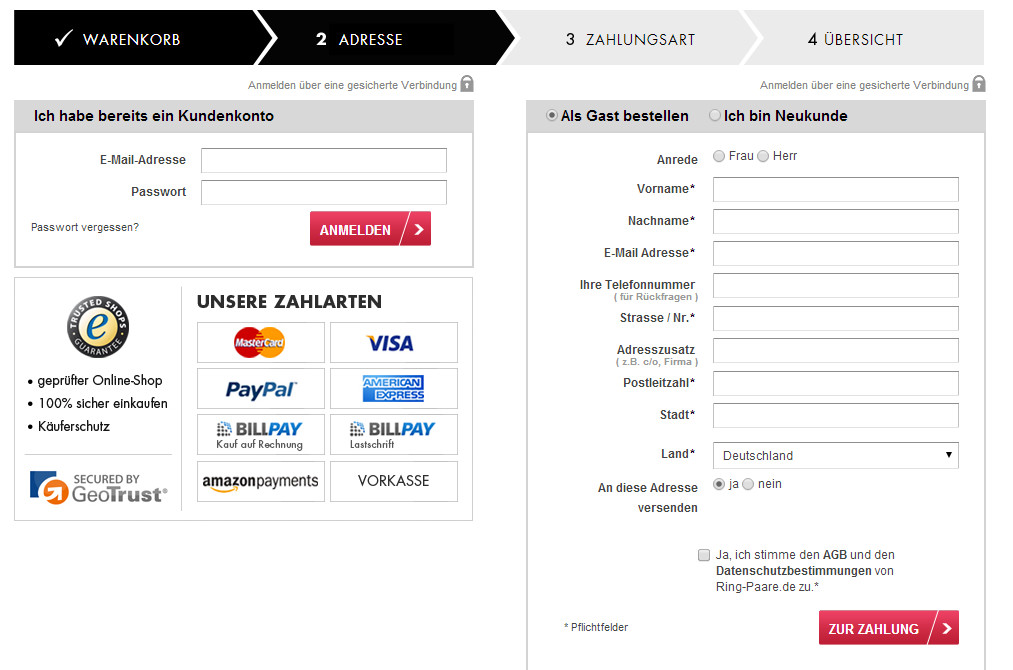
Task: Select nein for shipping to this address
Action: (748, 484)
